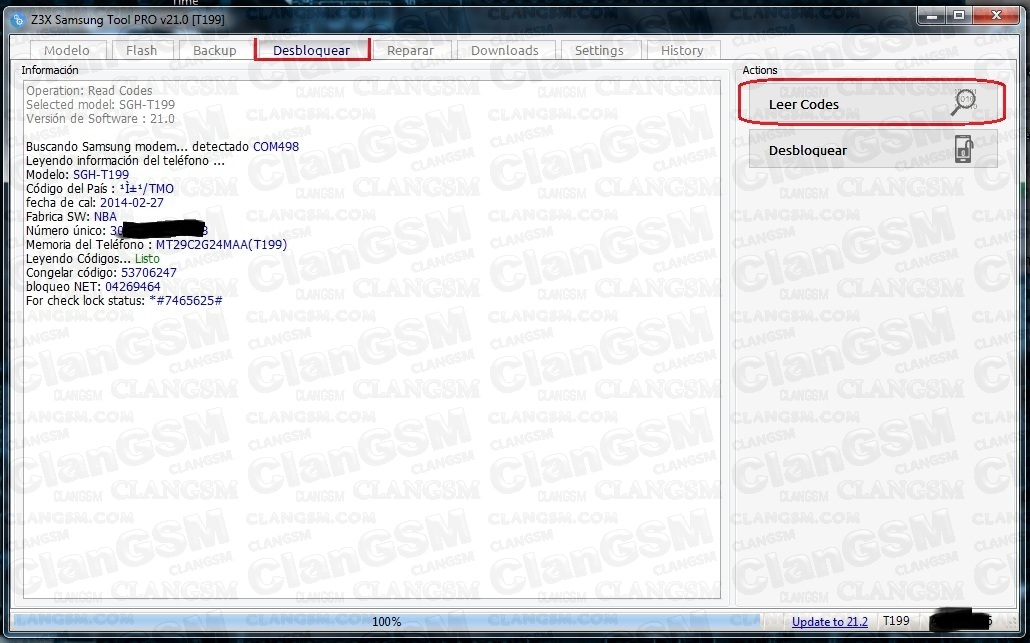Click the 100% progress bar
Screen dimensions: 1030x643
point(386,621)
